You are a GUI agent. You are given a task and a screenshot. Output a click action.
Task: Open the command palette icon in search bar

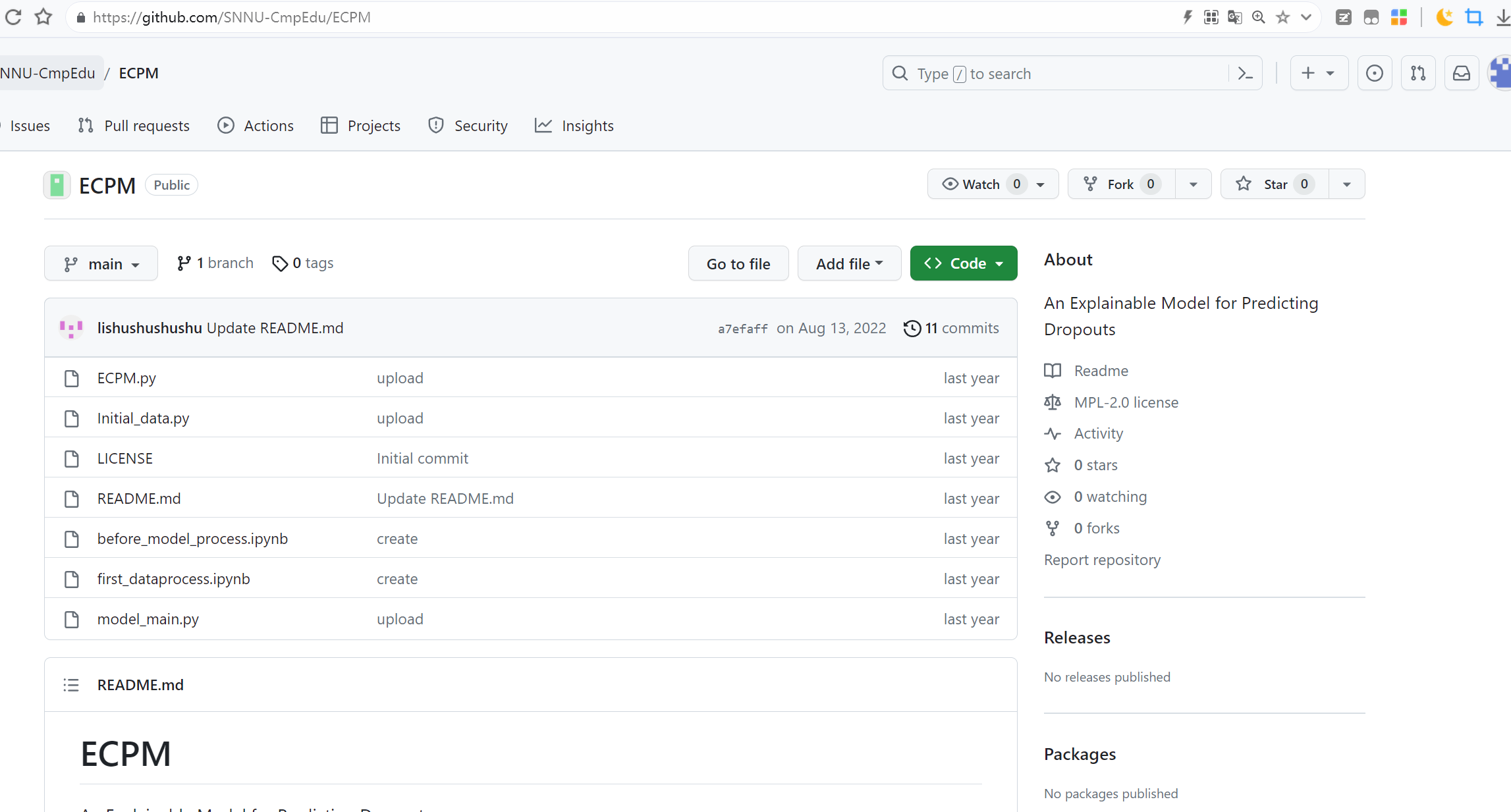pyautogui.click(x=1245, y=73)
